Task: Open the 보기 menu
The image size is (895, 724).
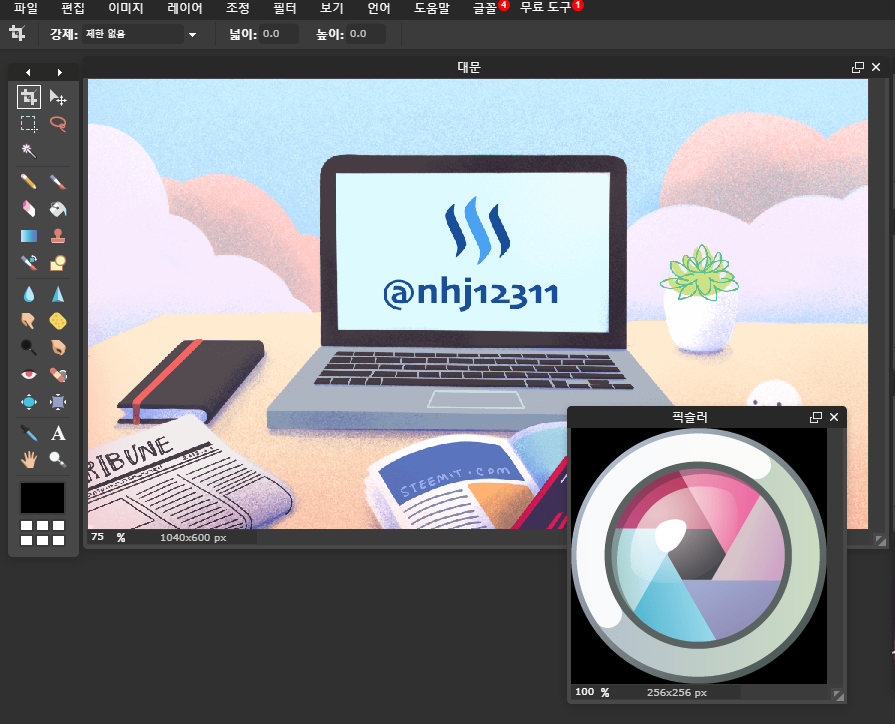Action: coord(332,8)
